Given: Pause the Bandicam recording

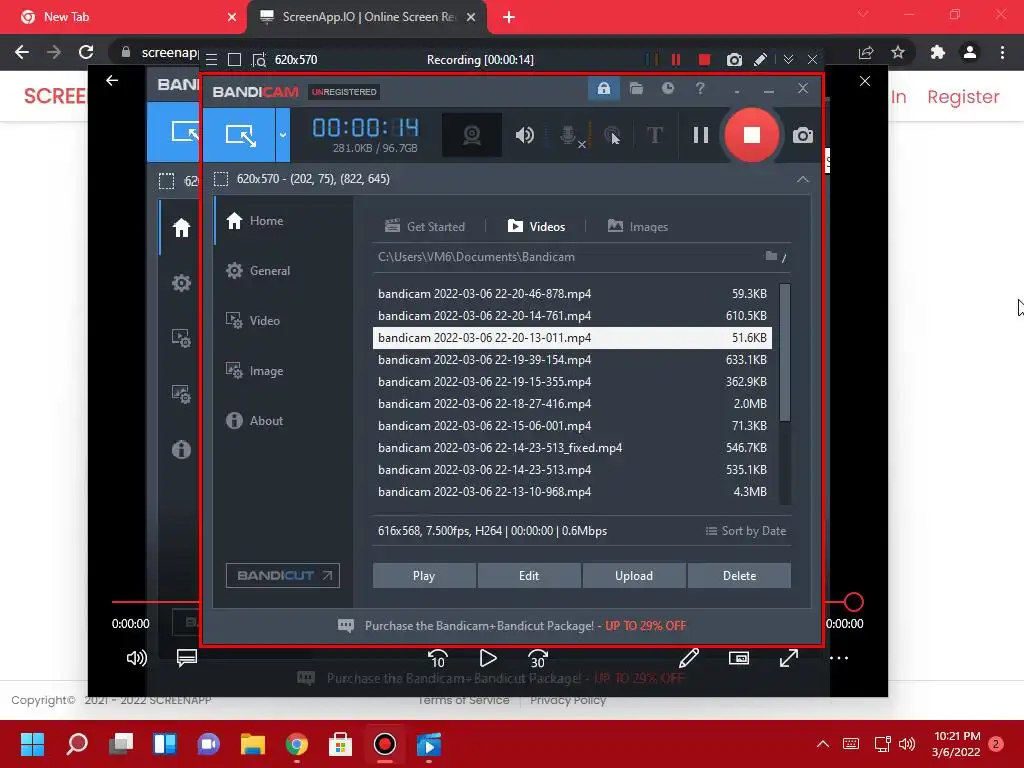Looking at the screenshot, I should pyautogui.click(x=701, y=135).
